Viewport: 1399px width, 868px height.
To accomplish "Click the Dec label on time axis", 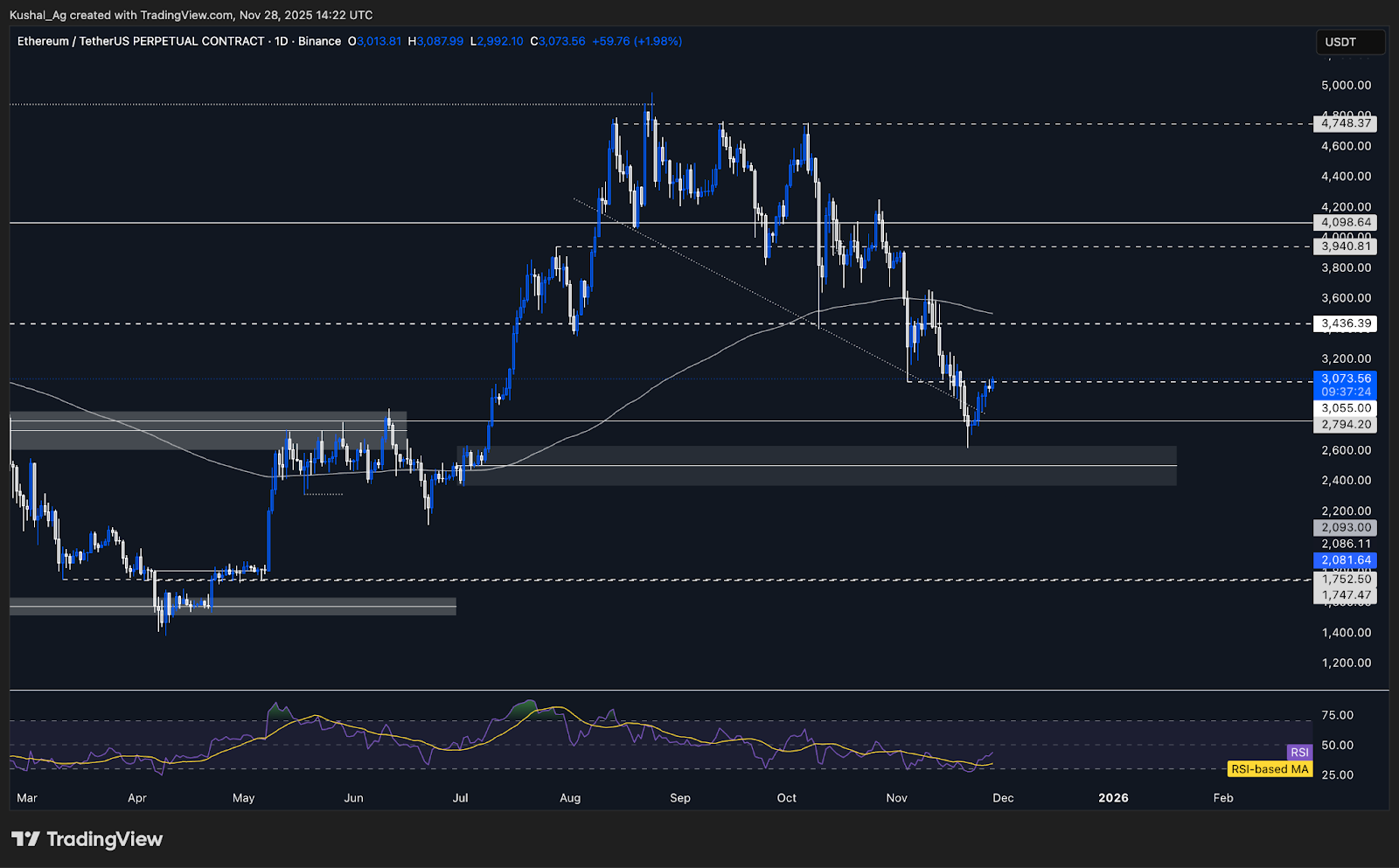I will 1003,798.
